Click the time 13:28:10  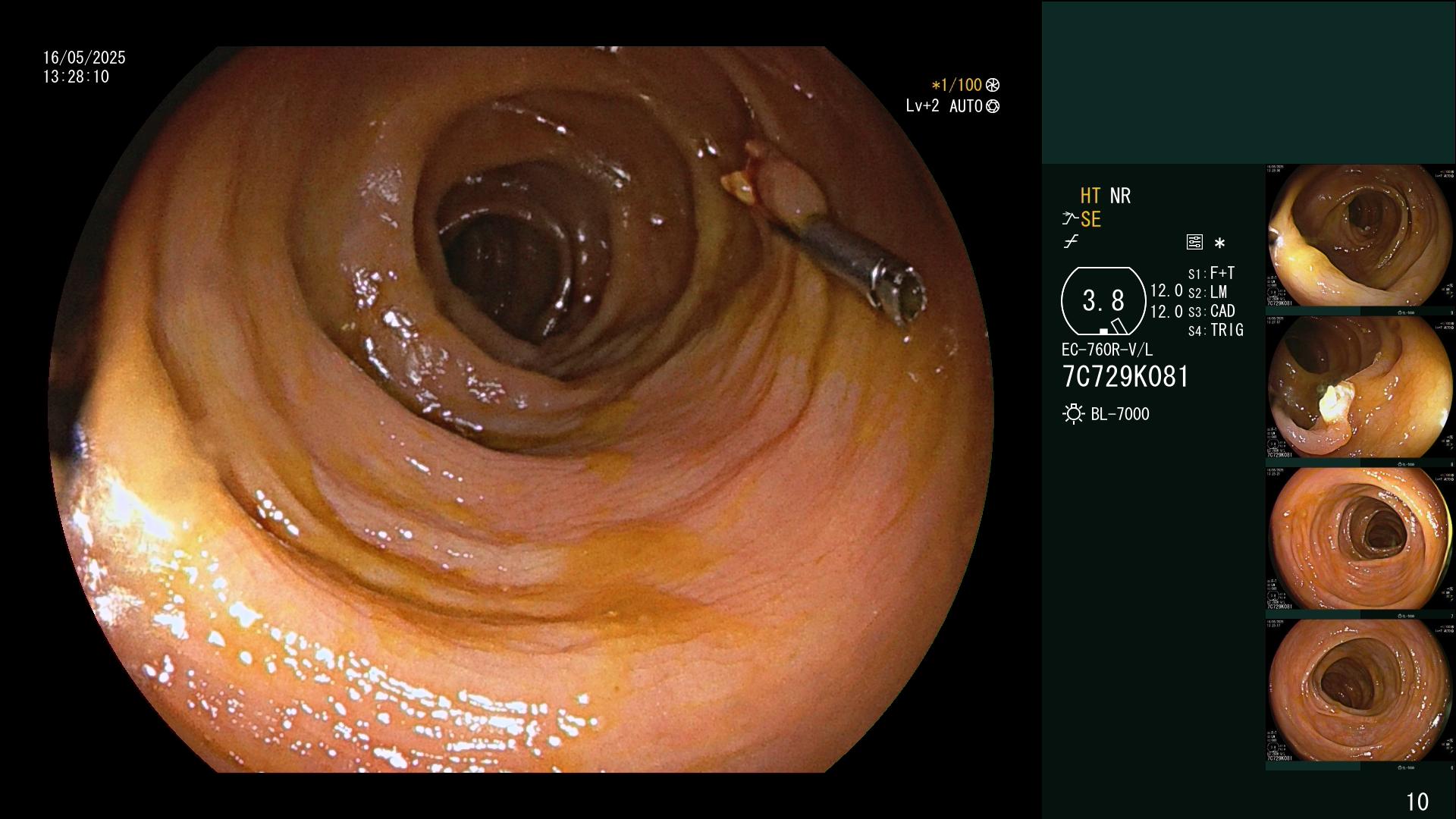coord(76,77)
